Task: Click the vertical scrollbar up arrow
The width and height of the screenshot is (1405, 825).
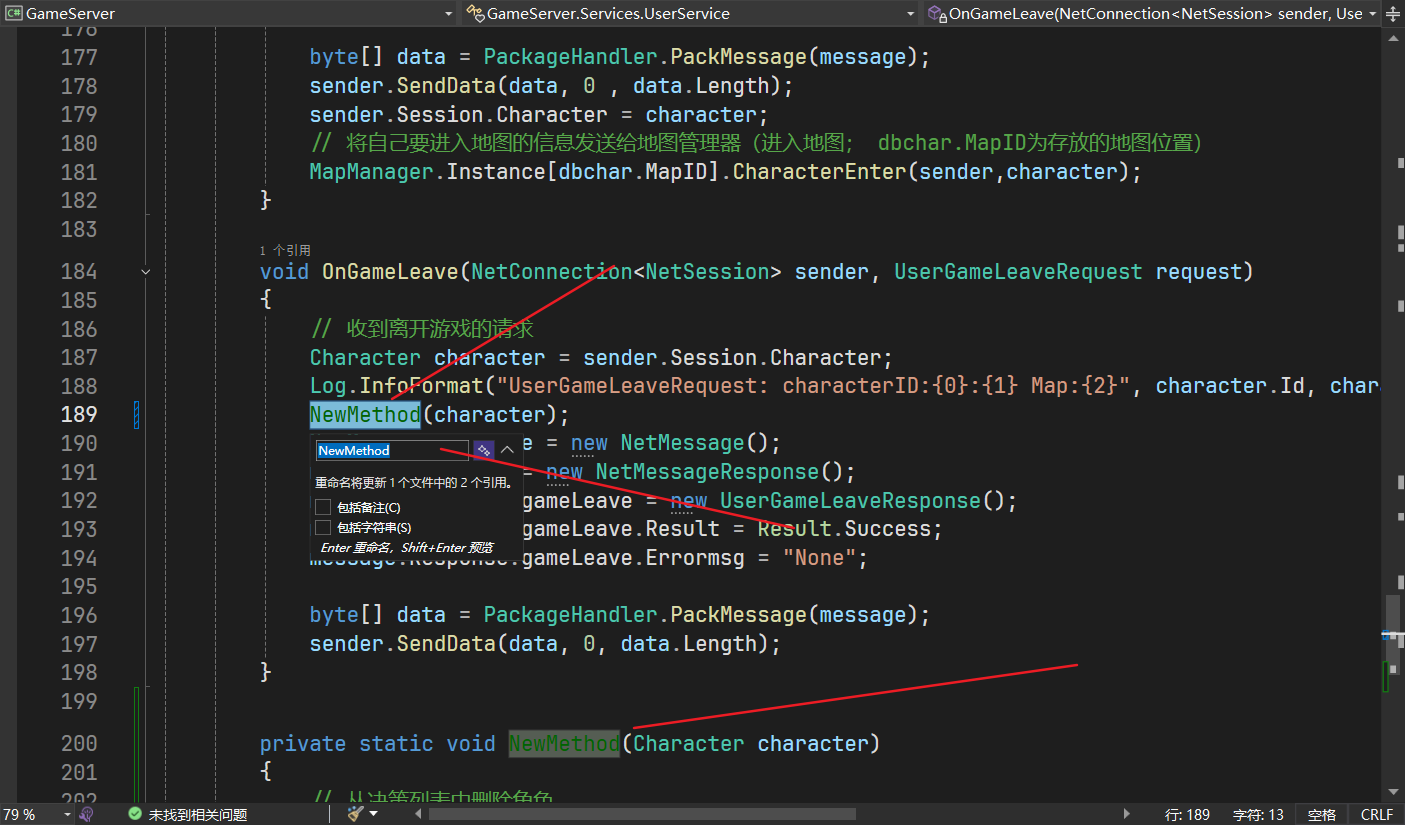Action: coord(1394,37)
